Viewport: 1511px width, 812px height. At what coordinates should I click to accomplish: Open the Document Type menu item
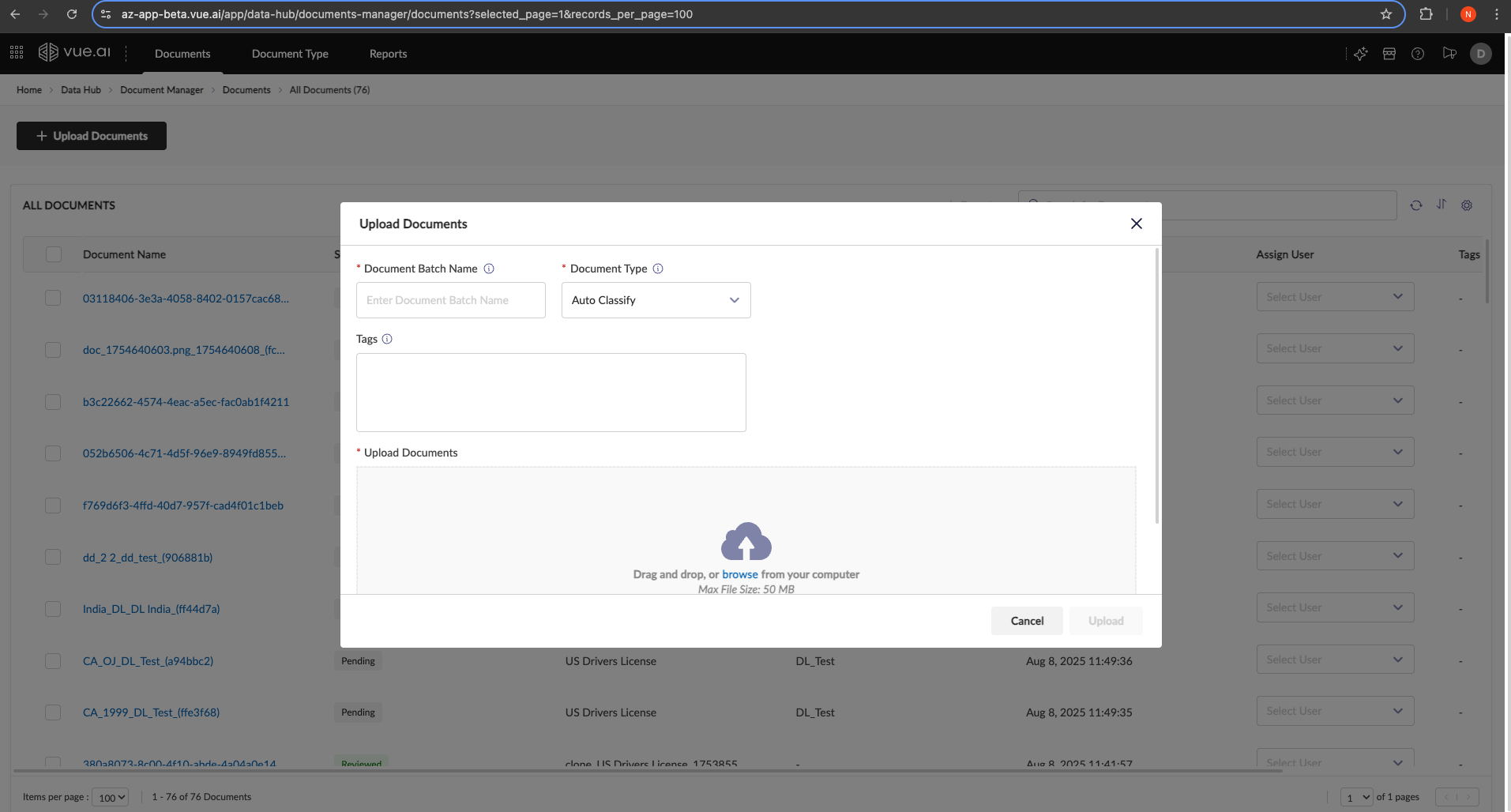(290, 53)
